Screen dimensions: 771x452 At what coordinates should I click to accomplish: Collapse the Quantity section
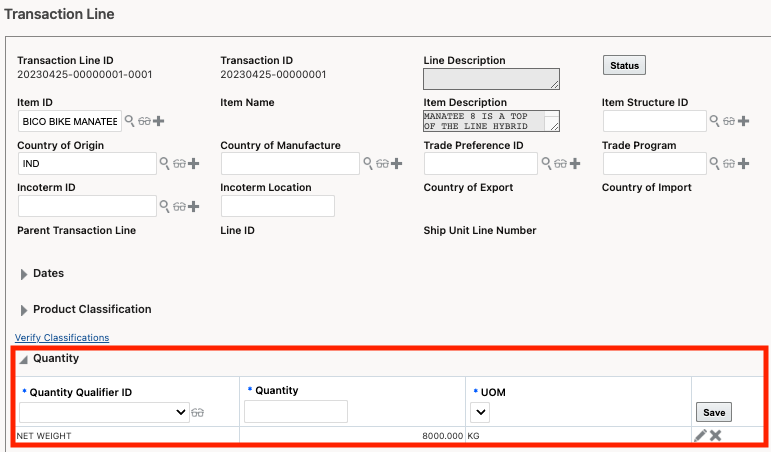[x=24, y=358]
